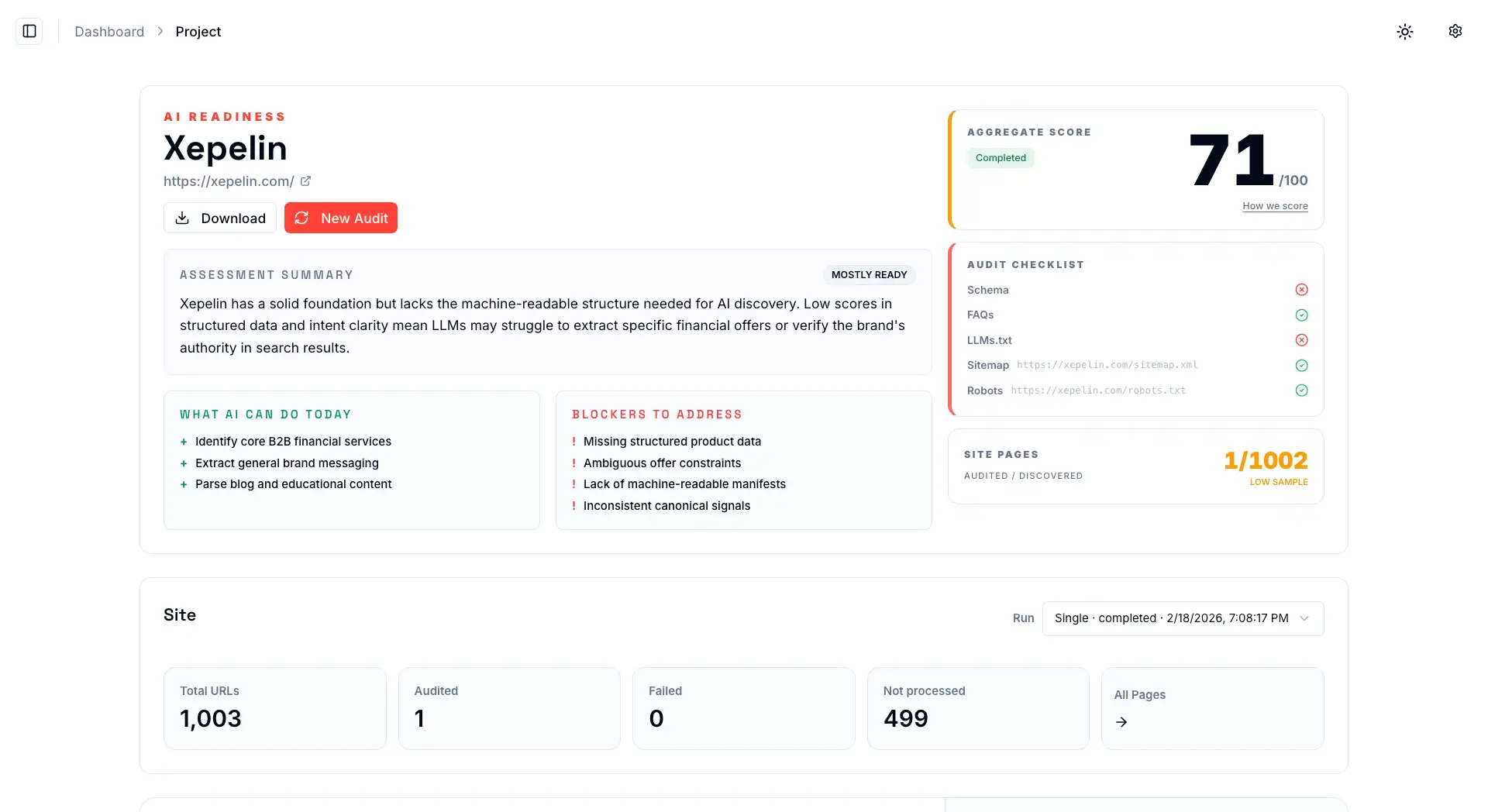Select the Project breadcrumb item

point(198,31)
